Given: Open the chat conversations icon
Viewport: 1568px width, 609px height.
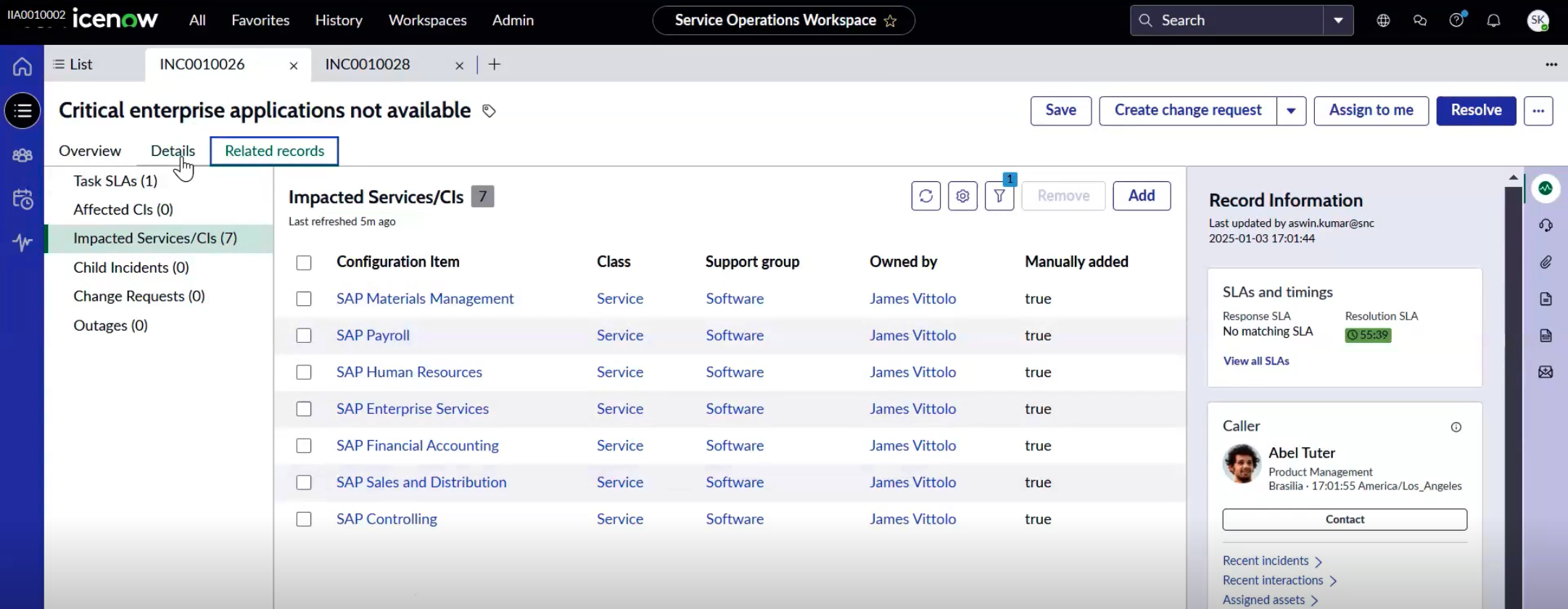Looking at the screenshot, I should (x=1420, y=20).
